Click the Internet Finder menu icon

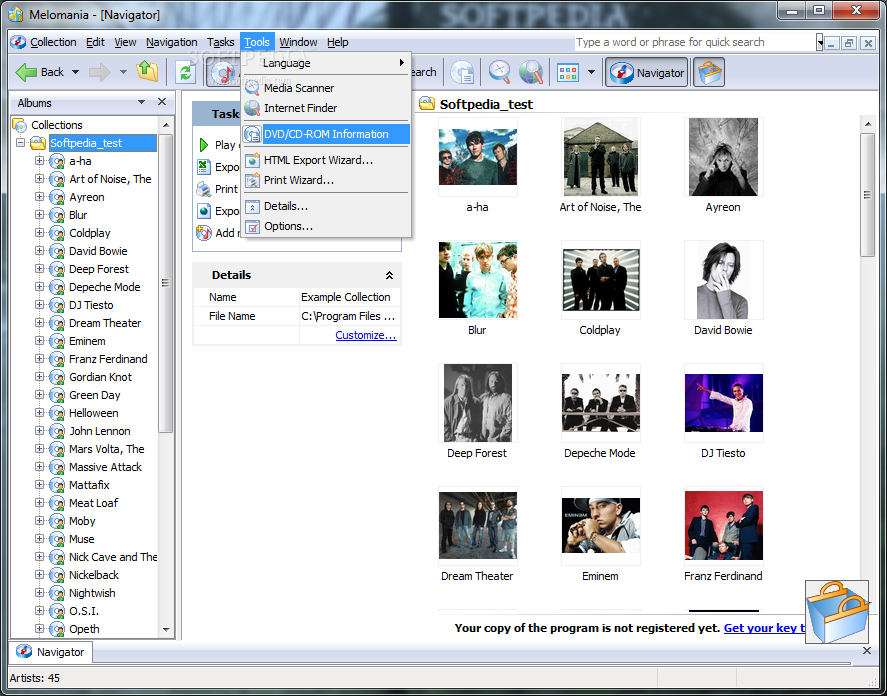point(252,108)
